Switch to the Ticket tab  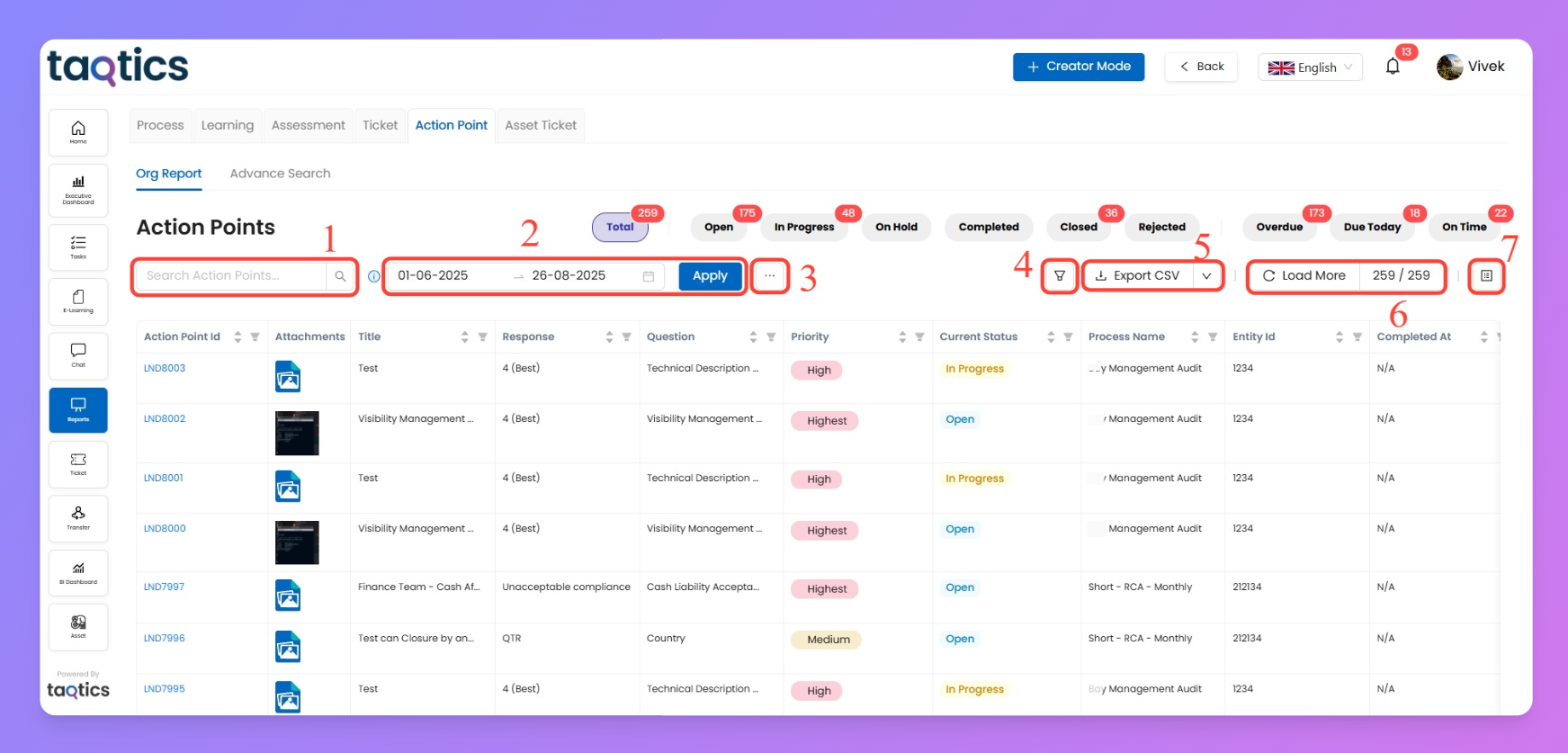click(x=381, y=125)
